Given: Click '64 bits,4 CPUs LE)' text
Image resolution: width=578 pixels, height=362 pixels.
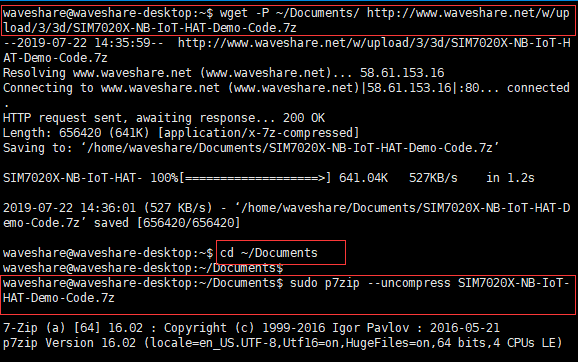Looking at the screenshot, I should (x=499, y=343).
